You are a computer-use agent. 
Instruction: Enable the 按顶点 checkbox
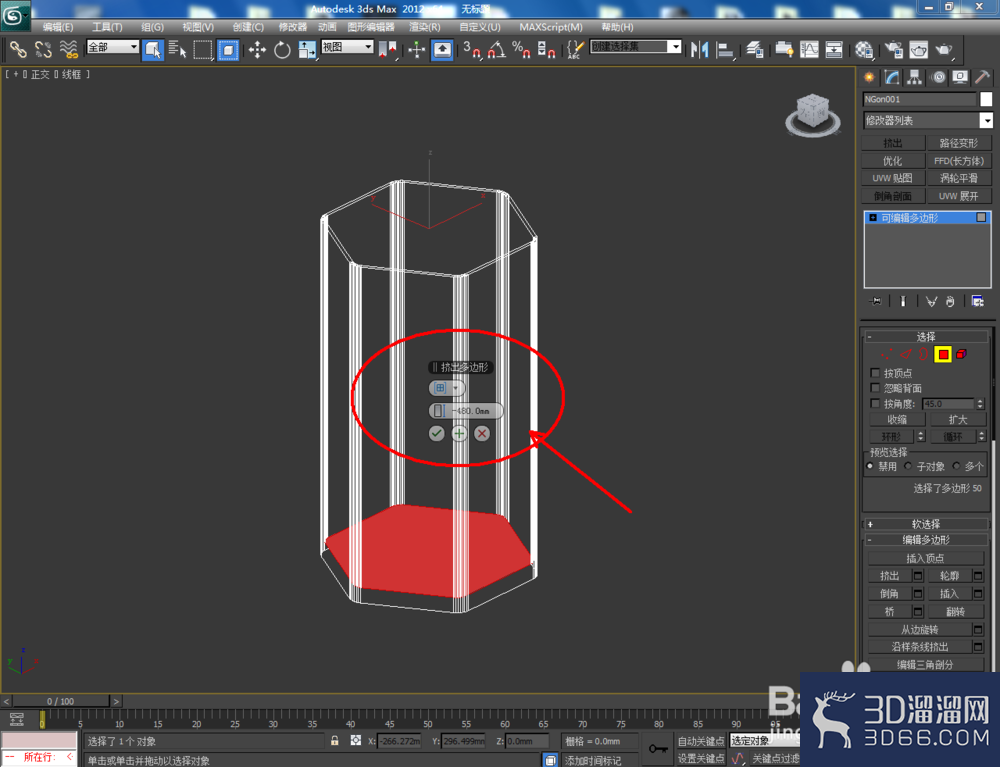(x=875, y=372)
